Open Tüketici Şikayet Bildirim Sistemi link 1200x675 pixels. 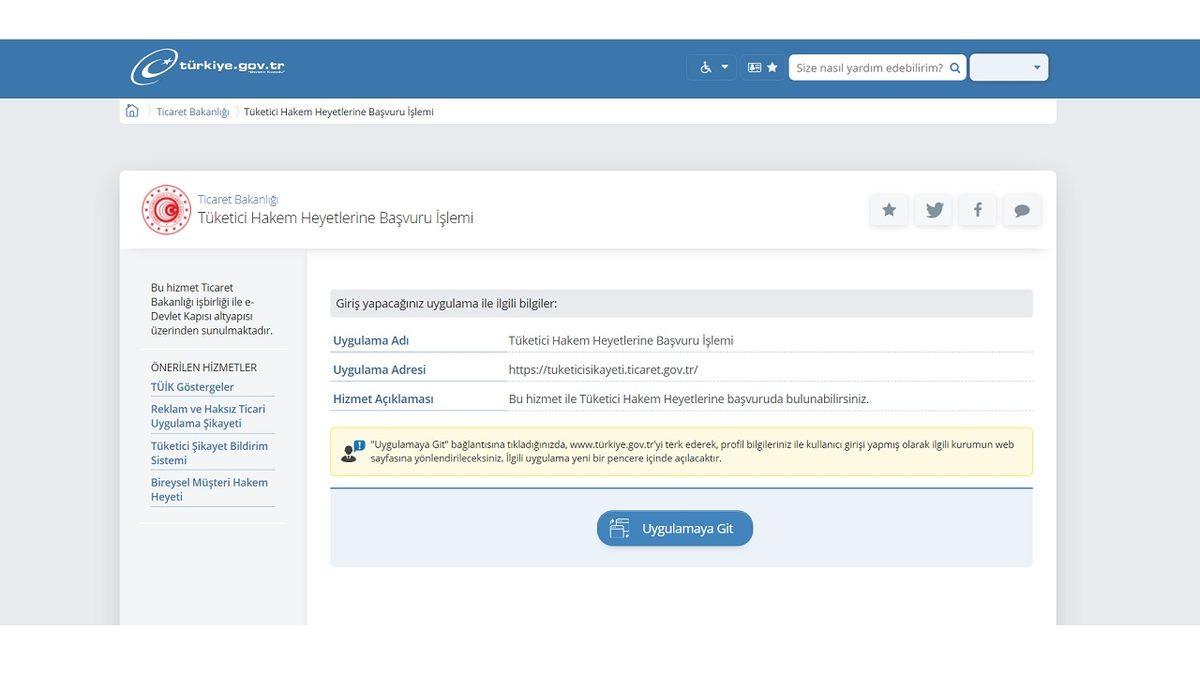pos(210,452)
